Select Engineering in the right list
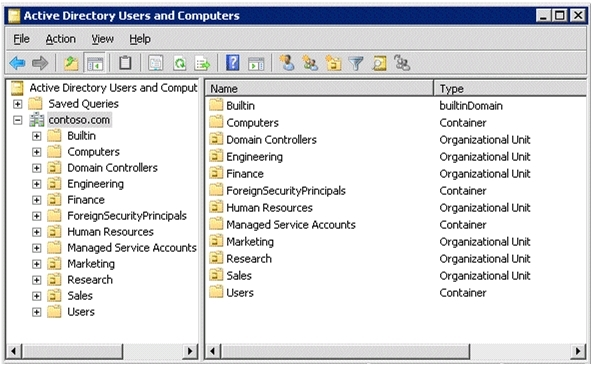 [254, 157]
